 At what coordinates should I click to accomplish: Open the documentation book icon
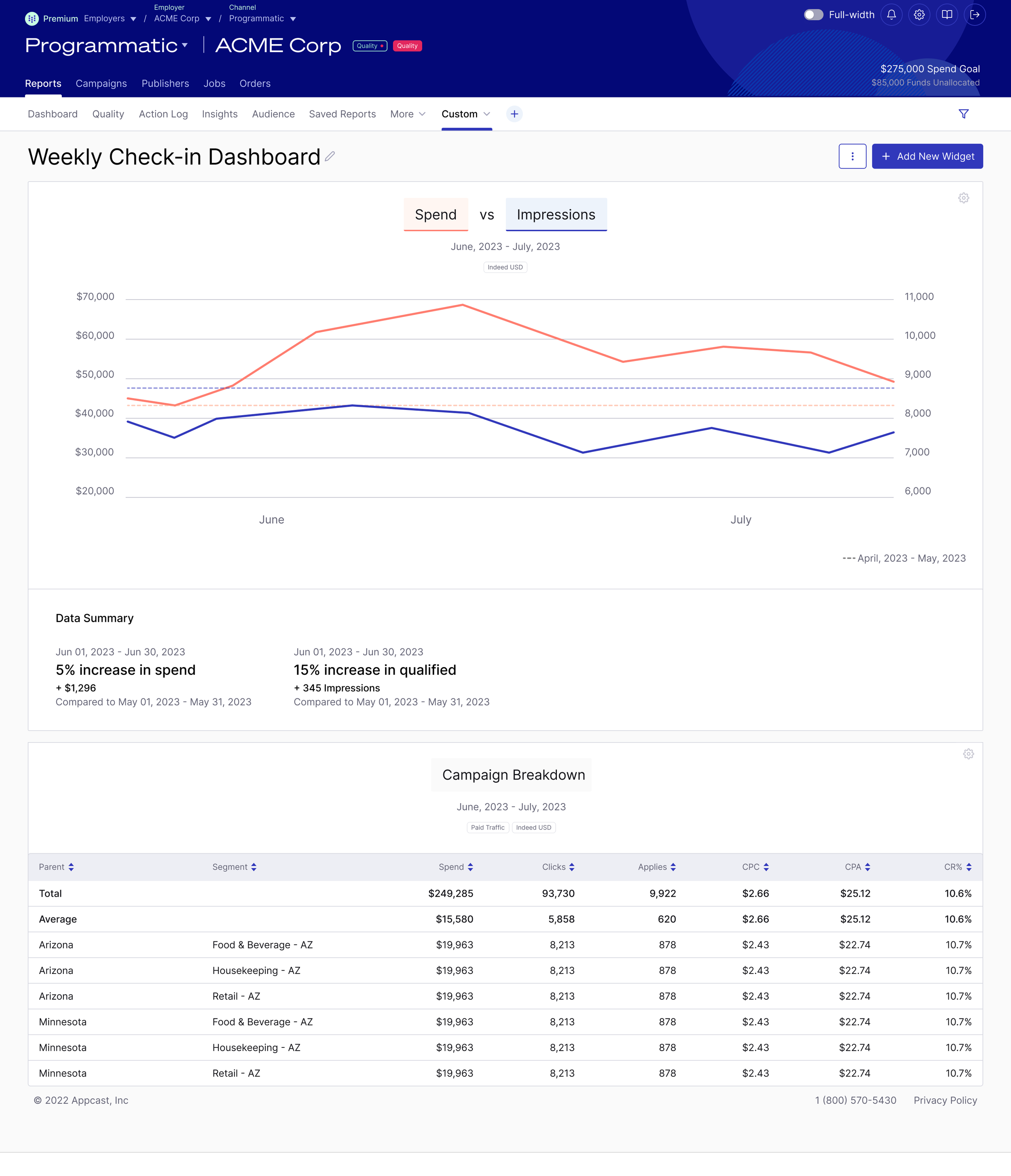[947, 15]
